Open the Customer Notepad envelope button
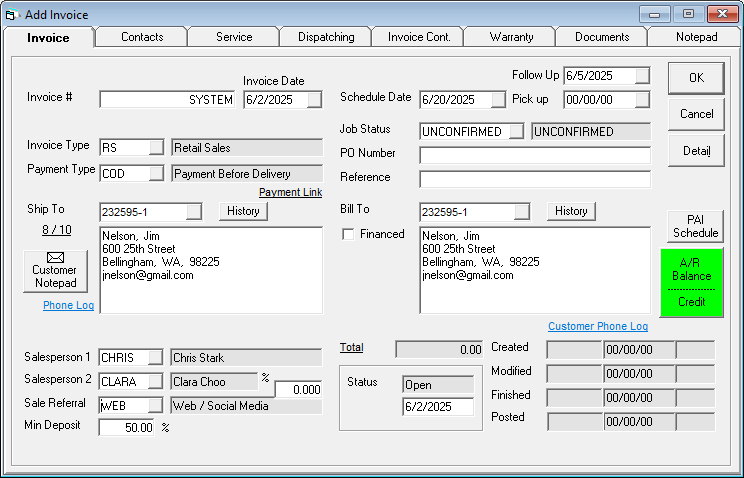This screenshot has height=478, width=744. [x=56, y=271]
